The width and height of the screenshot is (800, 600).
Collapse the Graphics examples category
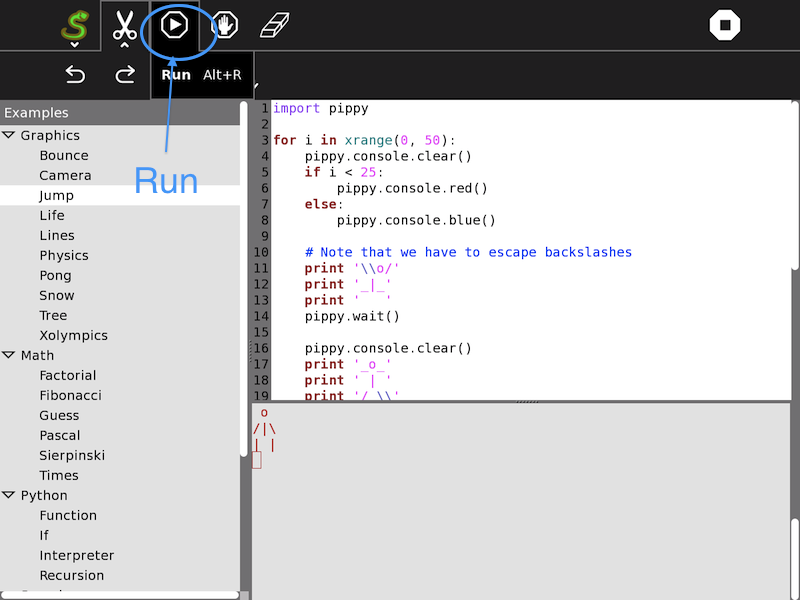[x=9, y=135]
